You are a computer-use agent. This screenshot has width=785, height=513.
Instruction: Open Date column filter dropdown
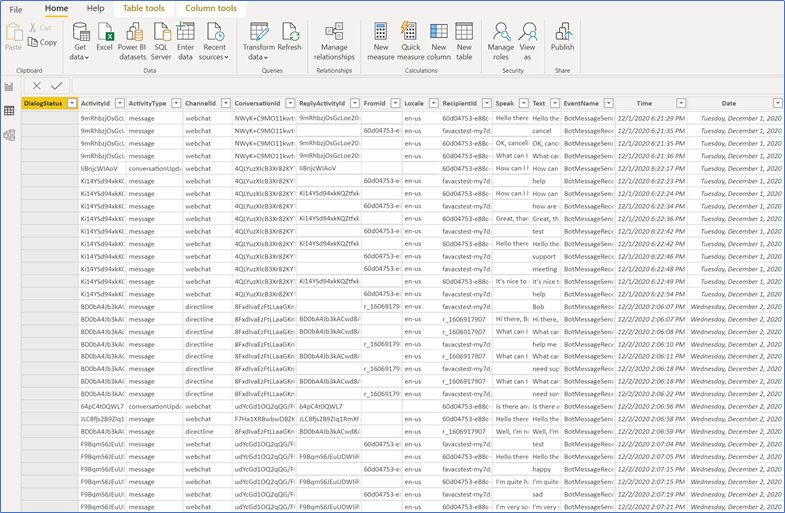(777, 103)
